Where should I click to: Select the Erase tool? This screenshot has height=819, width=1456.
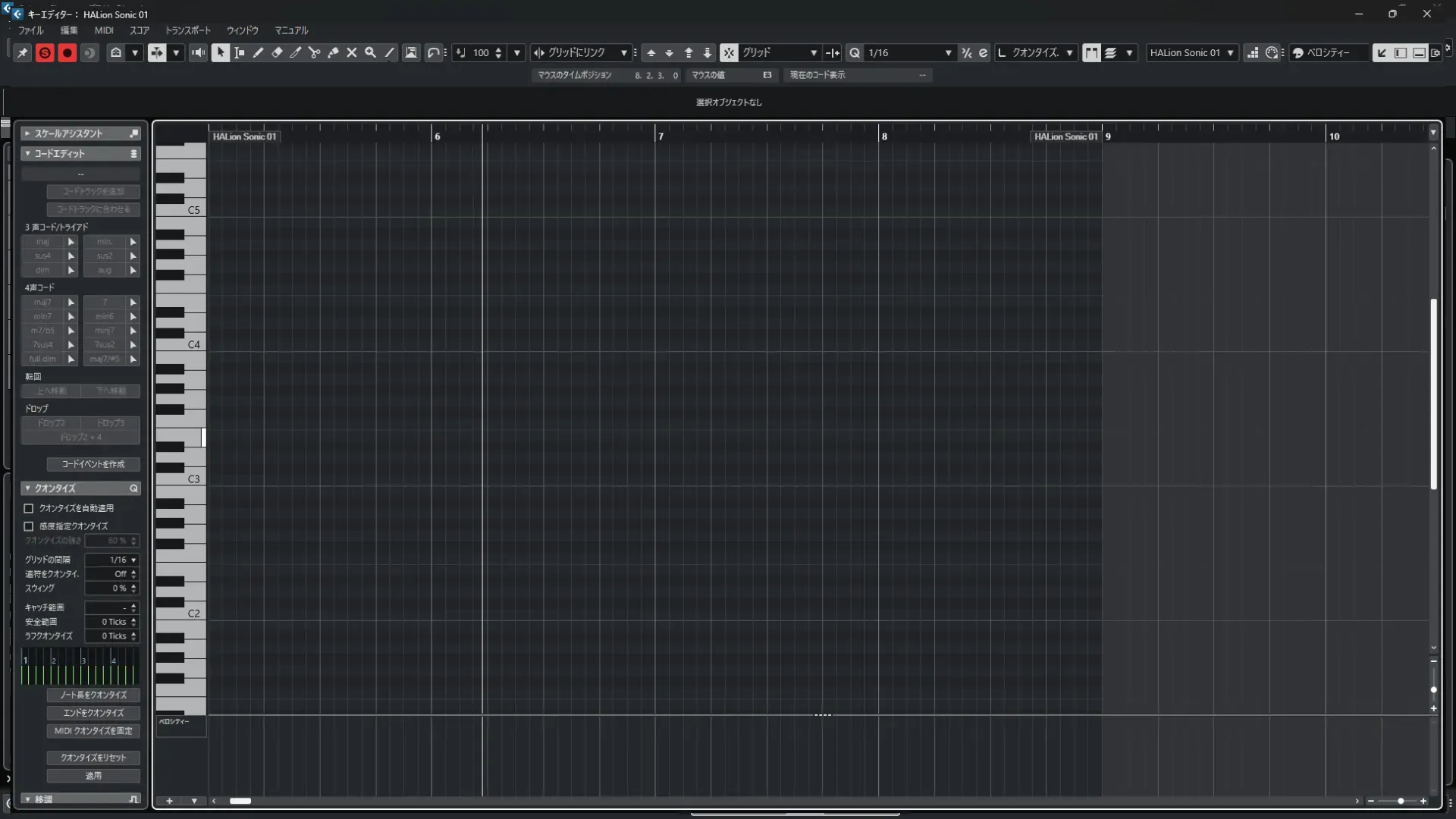point(277,52)
